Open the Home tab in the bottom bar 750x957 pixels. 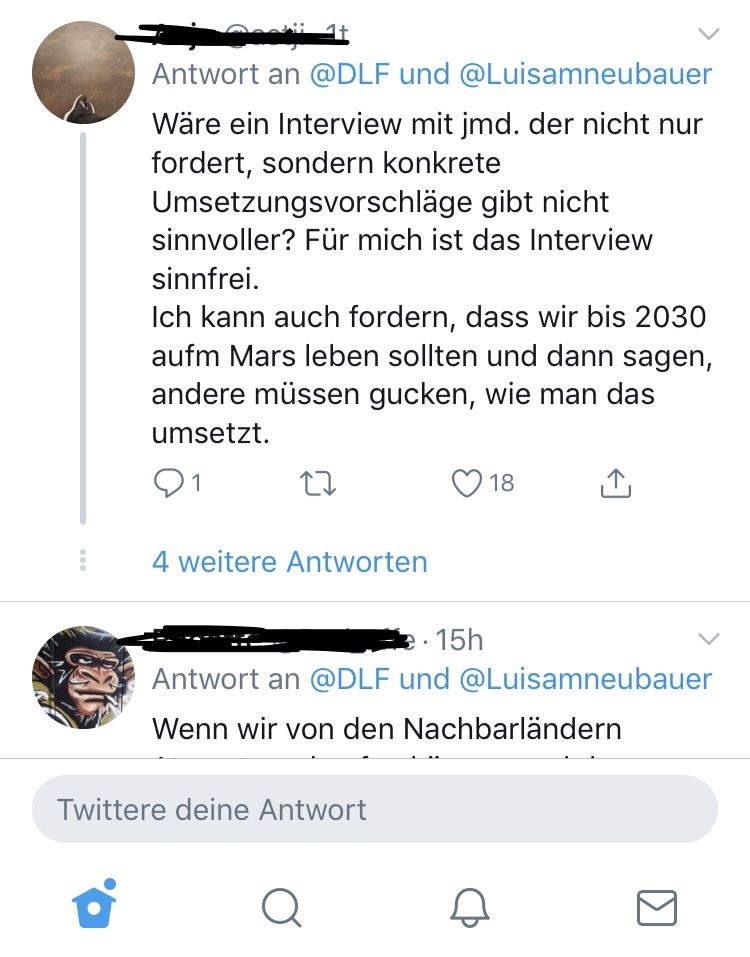coord(94,907)
